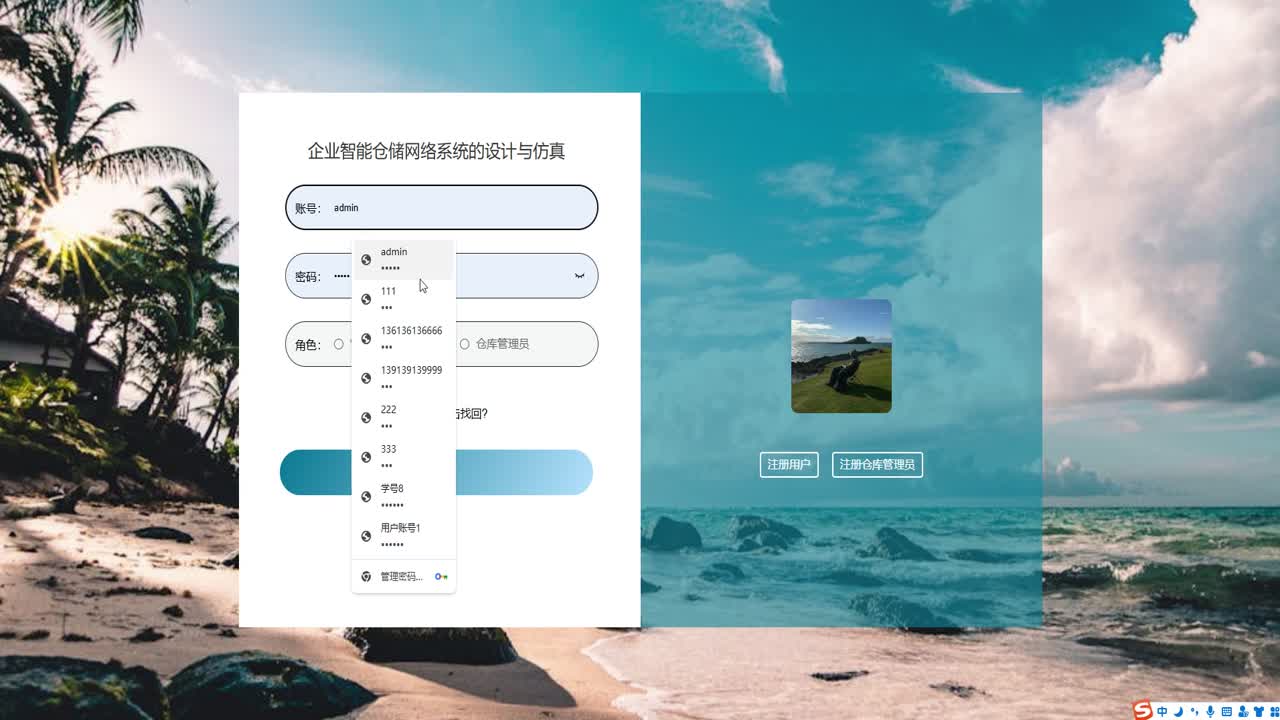The height and width of the screenshot is (720, 1280).
Task: Click the 密码 password input field
Action: [441, 276]
